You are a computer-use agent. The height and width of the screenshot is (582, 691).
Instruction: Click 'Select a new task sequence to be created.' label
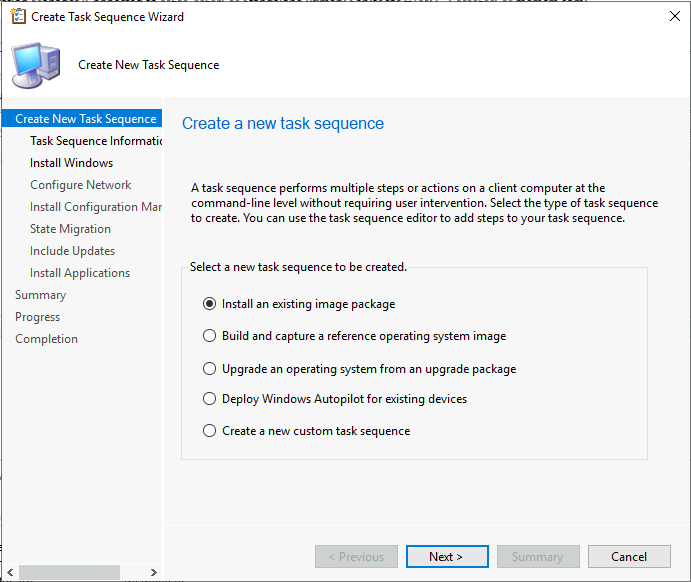point(298,267)
